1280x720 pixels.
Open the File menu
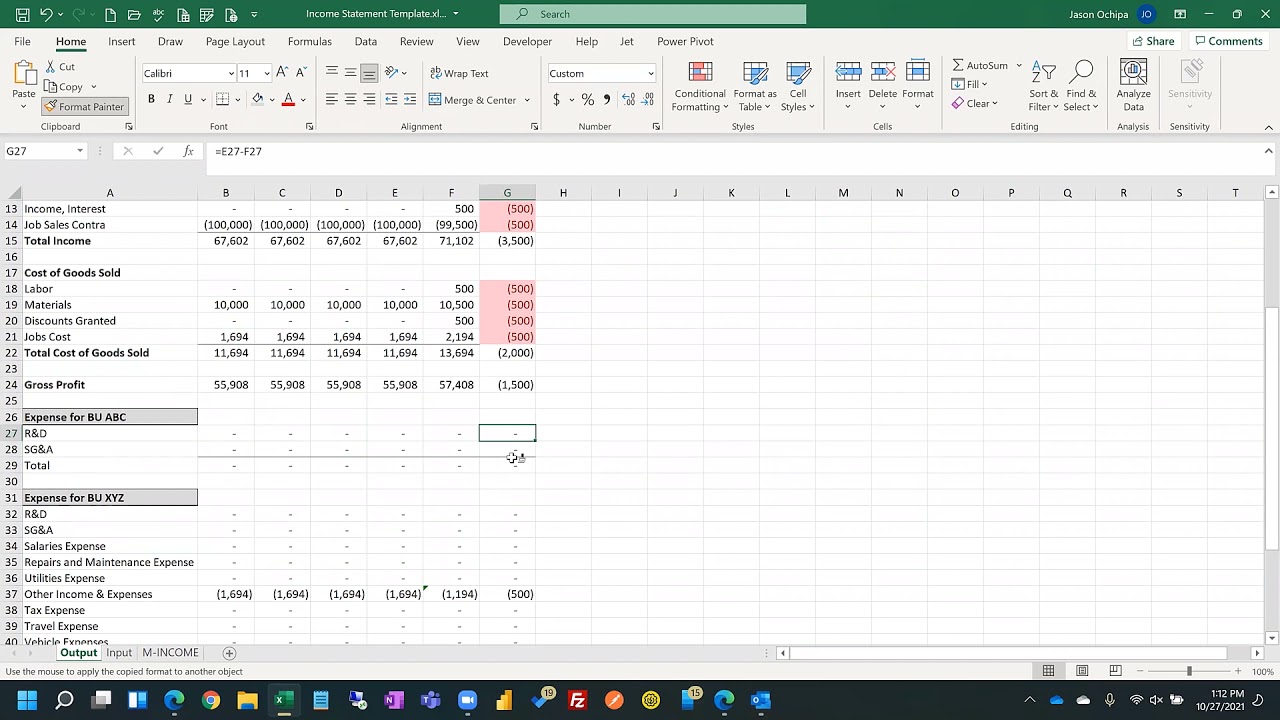tap(22, 41)
